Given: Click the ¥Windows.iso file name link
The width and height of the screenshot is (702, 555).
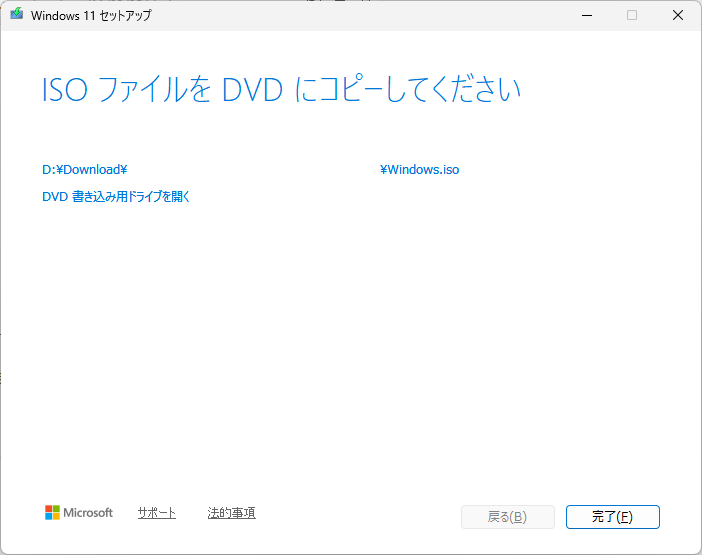Looking at the screenshot, I should pos(419,170).
